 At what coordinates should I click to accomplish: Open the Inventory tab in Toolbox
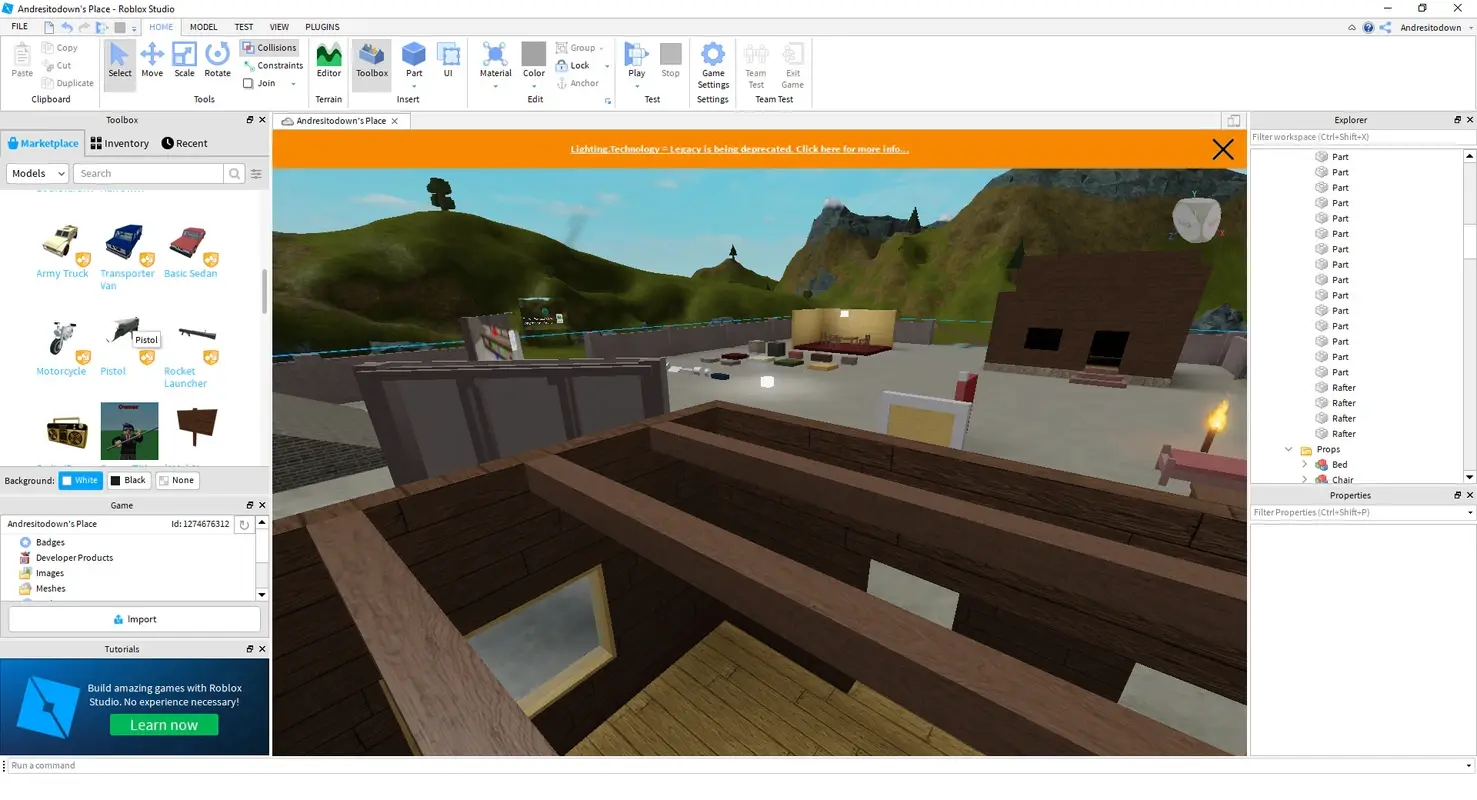point(119,143)
